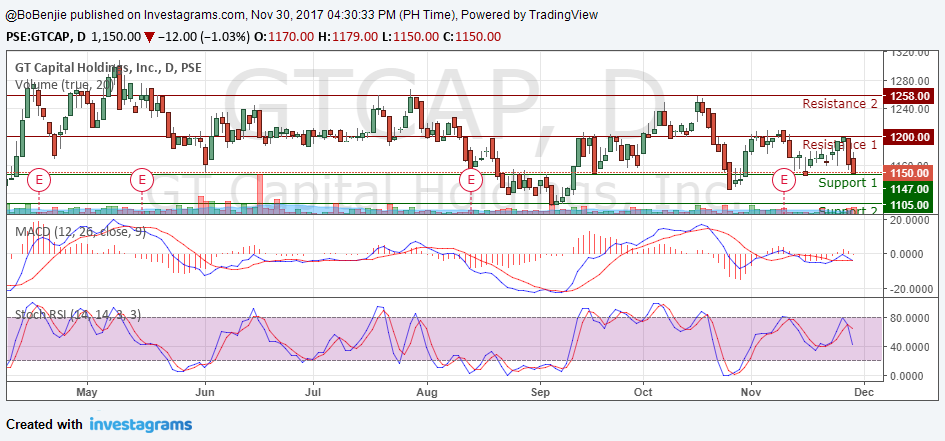This screenshot has height=441, width=945.
Task: Click the Nov label on time axis
Action: 751,391
